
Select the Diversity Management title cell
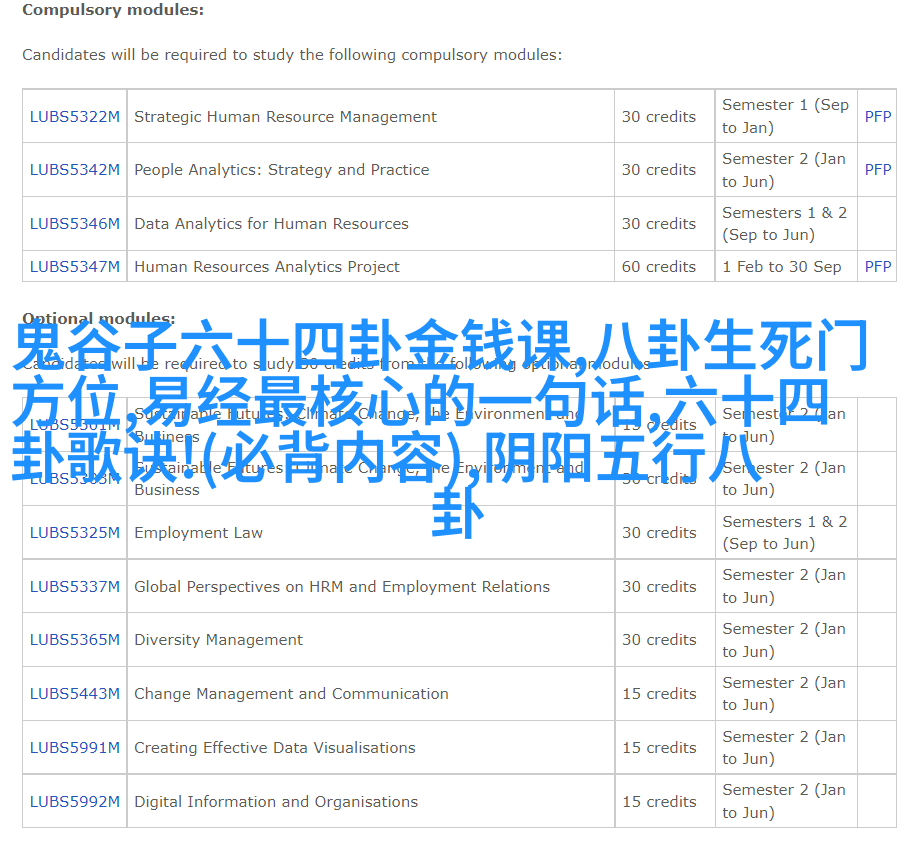(218, 640)
